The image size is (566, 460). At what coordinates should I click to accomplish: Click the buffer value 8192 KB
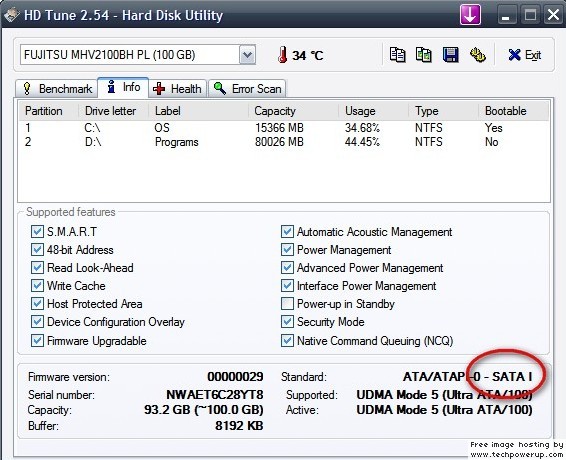click(x=239, y=426)
